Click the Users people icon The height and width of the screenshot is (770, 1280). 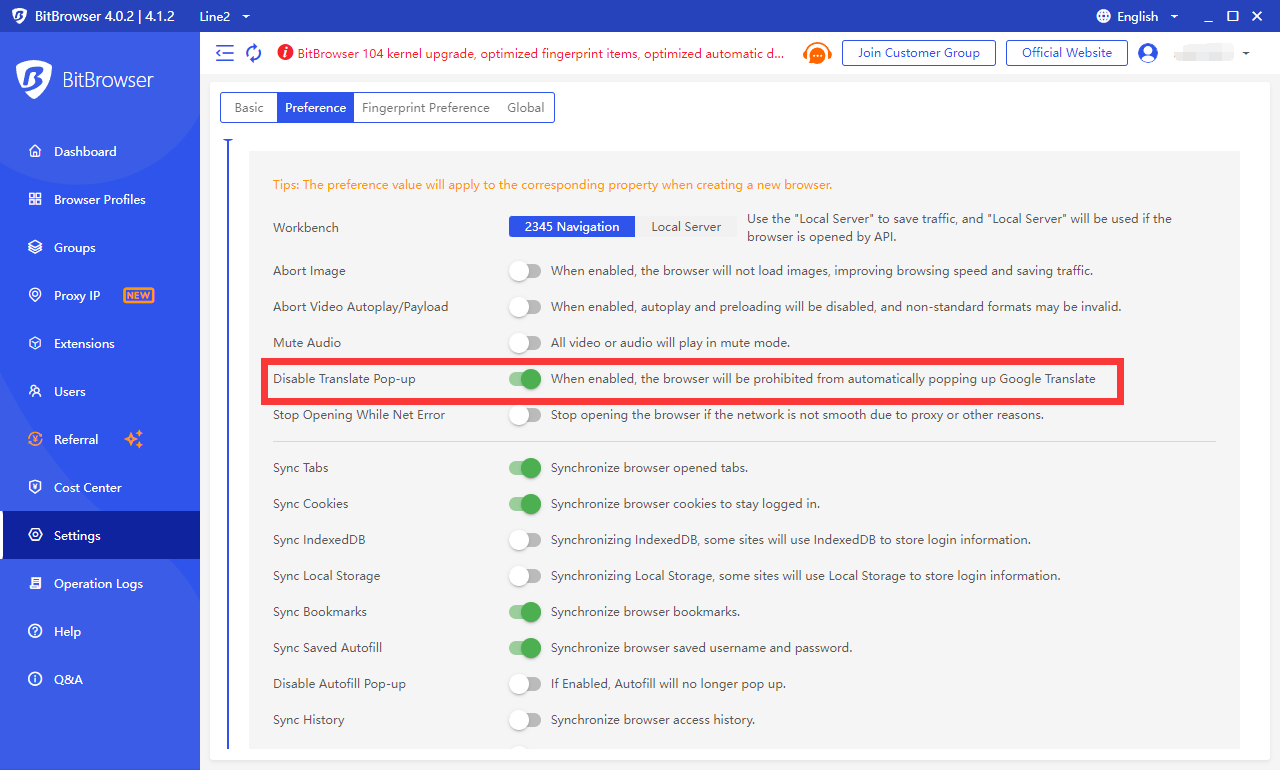coord(35,392)
